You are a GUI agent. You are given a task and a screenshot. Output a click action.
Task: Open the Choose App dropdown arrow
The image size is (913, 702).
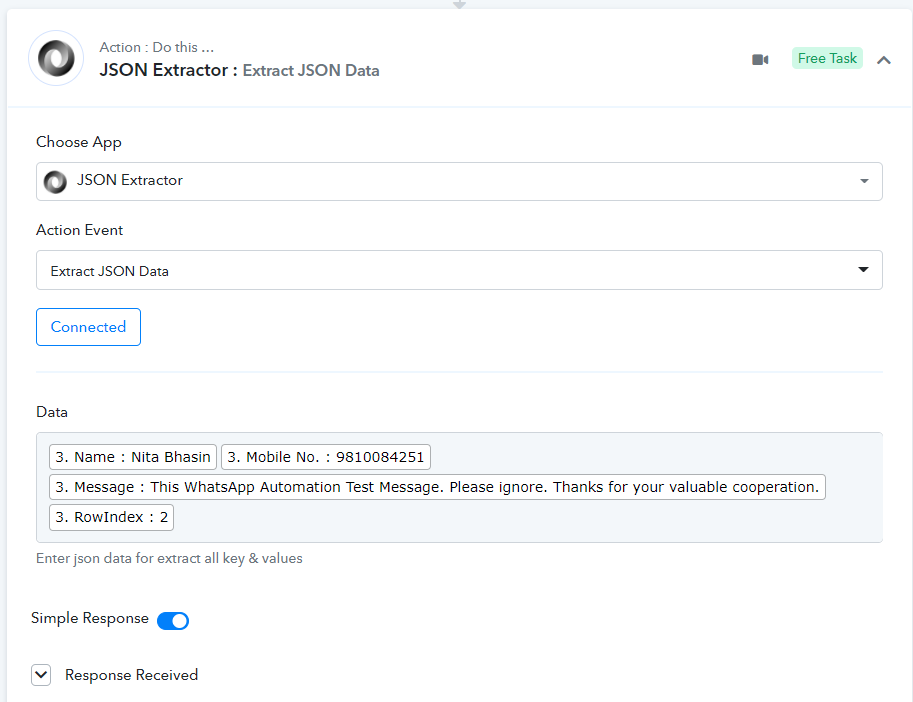pos(864,181)
